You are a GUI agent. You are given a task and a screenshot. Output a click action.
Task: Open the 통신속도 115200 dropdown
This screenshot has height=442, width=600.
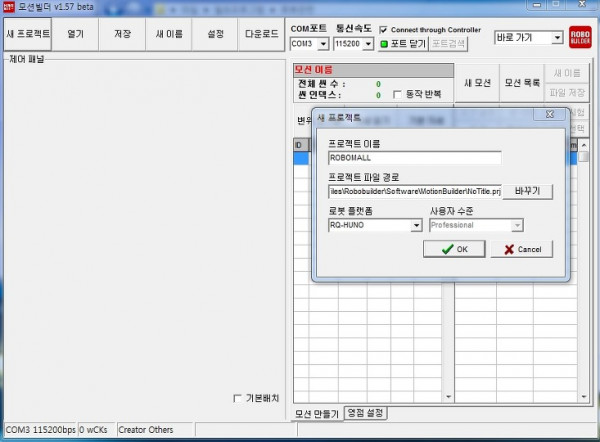368,44
